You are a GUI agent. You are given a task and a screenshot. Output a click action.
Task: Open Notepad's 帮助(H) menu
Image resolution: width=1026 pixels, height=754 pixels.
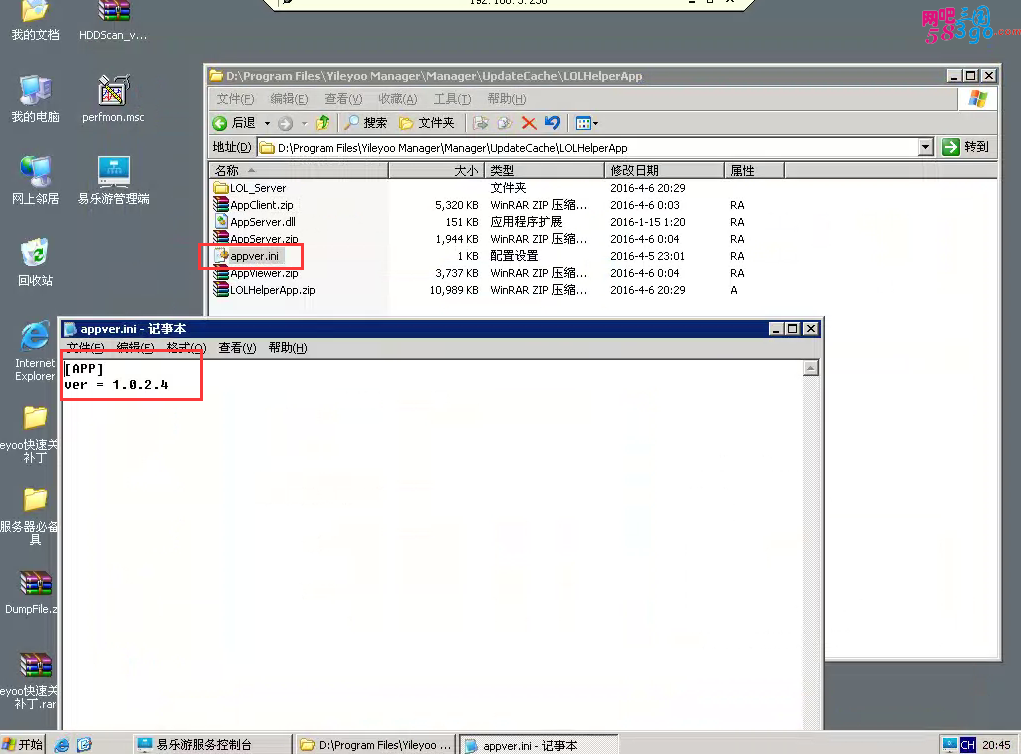tap(288, 348)
